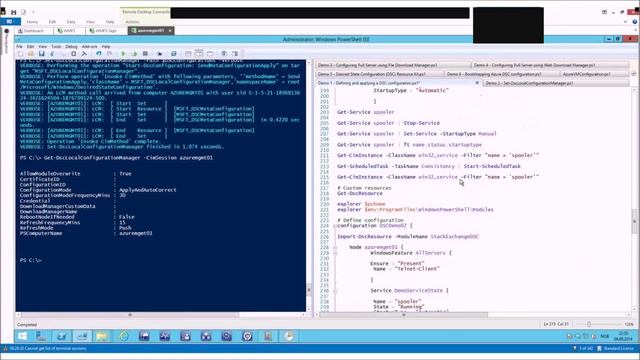Open the Windows Start button
Viewport: 640px width, 360px height.
(22, 336)
